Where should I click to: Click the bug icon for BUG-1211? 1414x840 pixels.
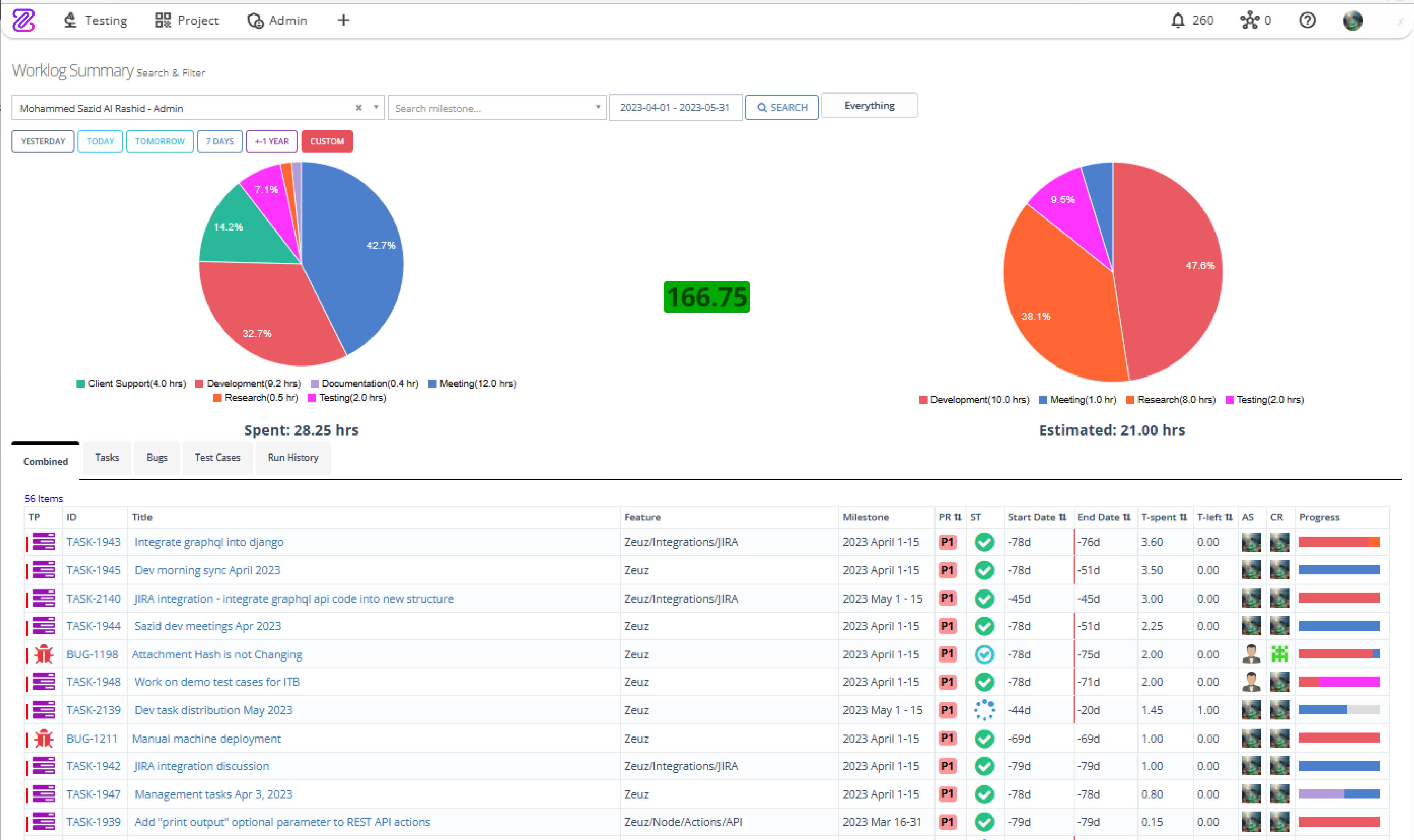click(43, 739)
